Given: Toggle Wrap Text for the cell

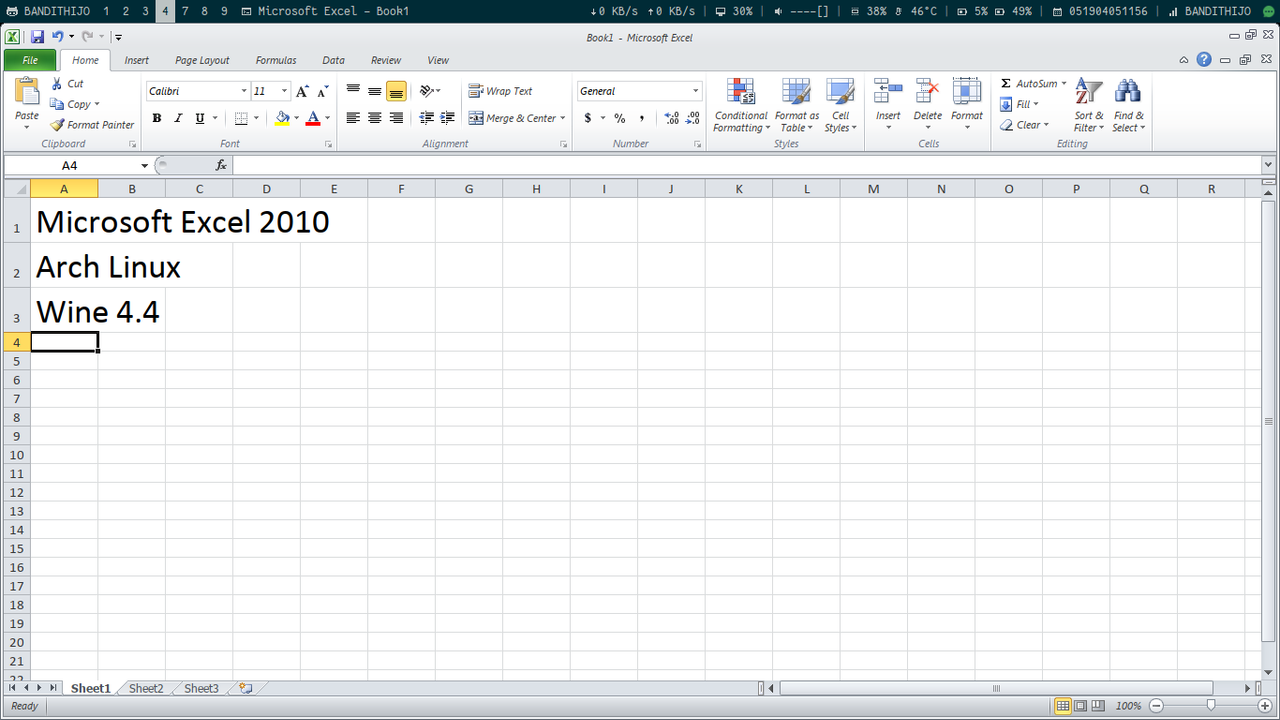Looking at the screenshot, I should coord(501,91).
